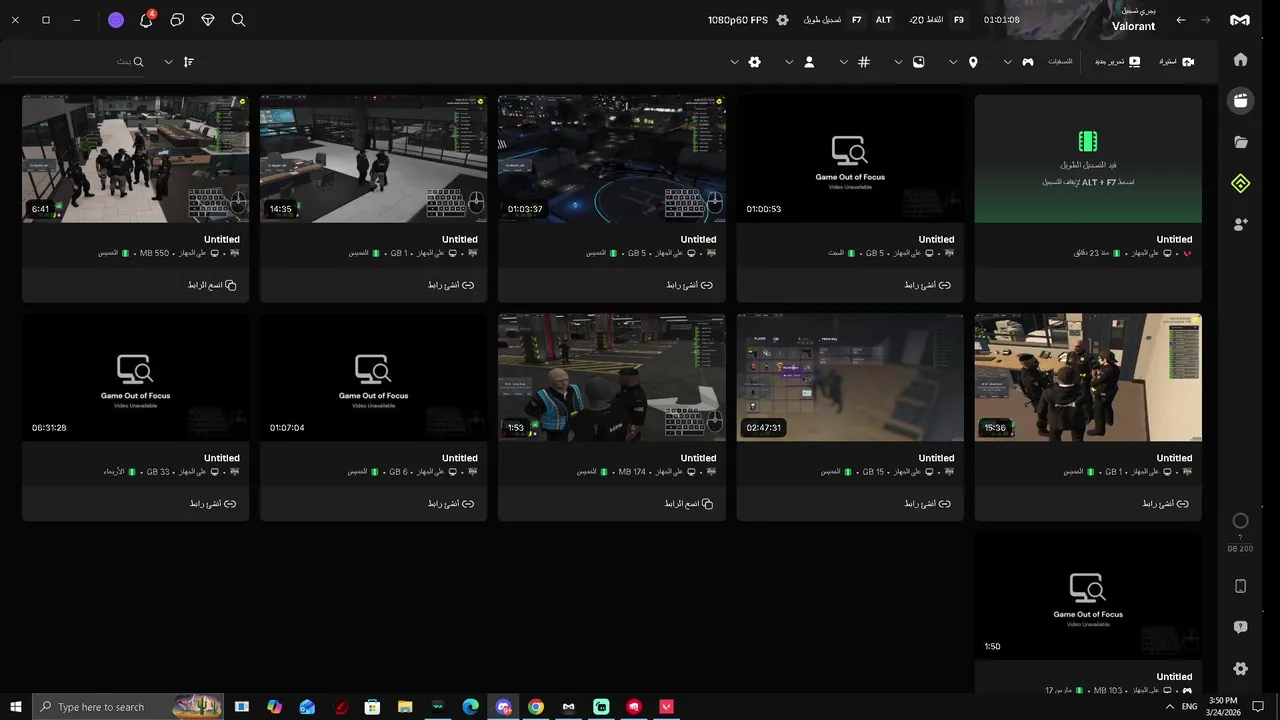1280x720 pixels.
Task: Open the top bar search magnifier
Action: pyautogui.click(x=238, y=20)
